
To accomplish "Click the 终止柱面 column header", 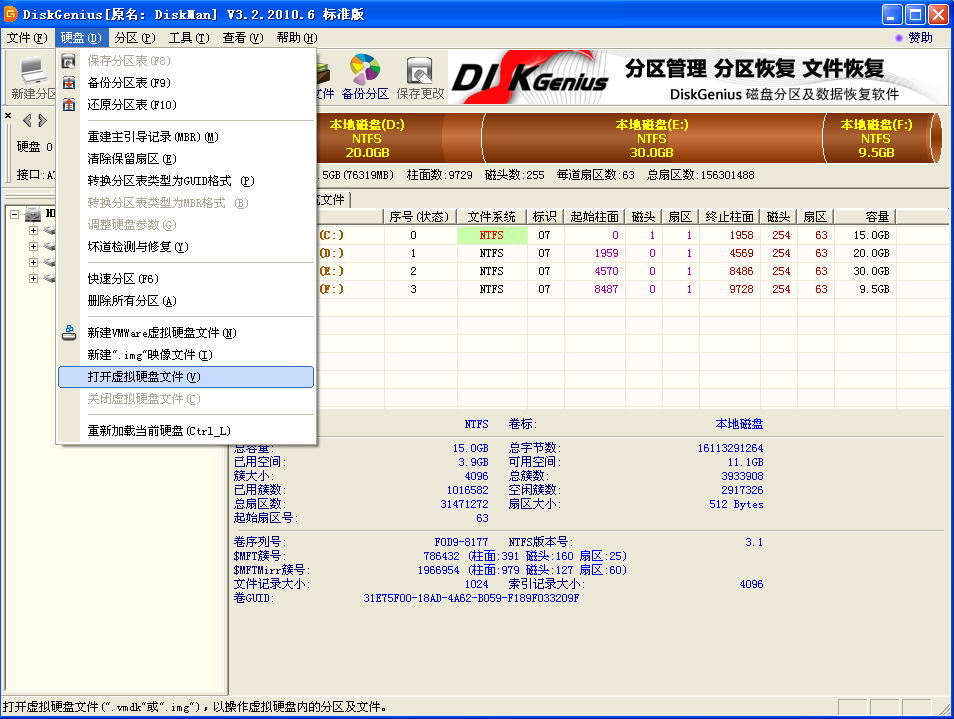I will pos(729,217).
